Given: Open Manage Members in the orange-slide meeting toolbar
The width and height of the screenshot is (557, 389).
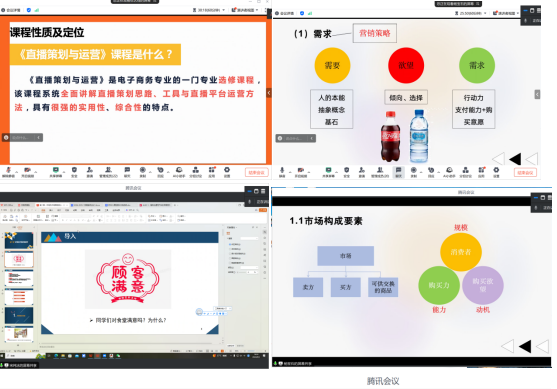Looking at the screenshot, I should pos(108,171).
